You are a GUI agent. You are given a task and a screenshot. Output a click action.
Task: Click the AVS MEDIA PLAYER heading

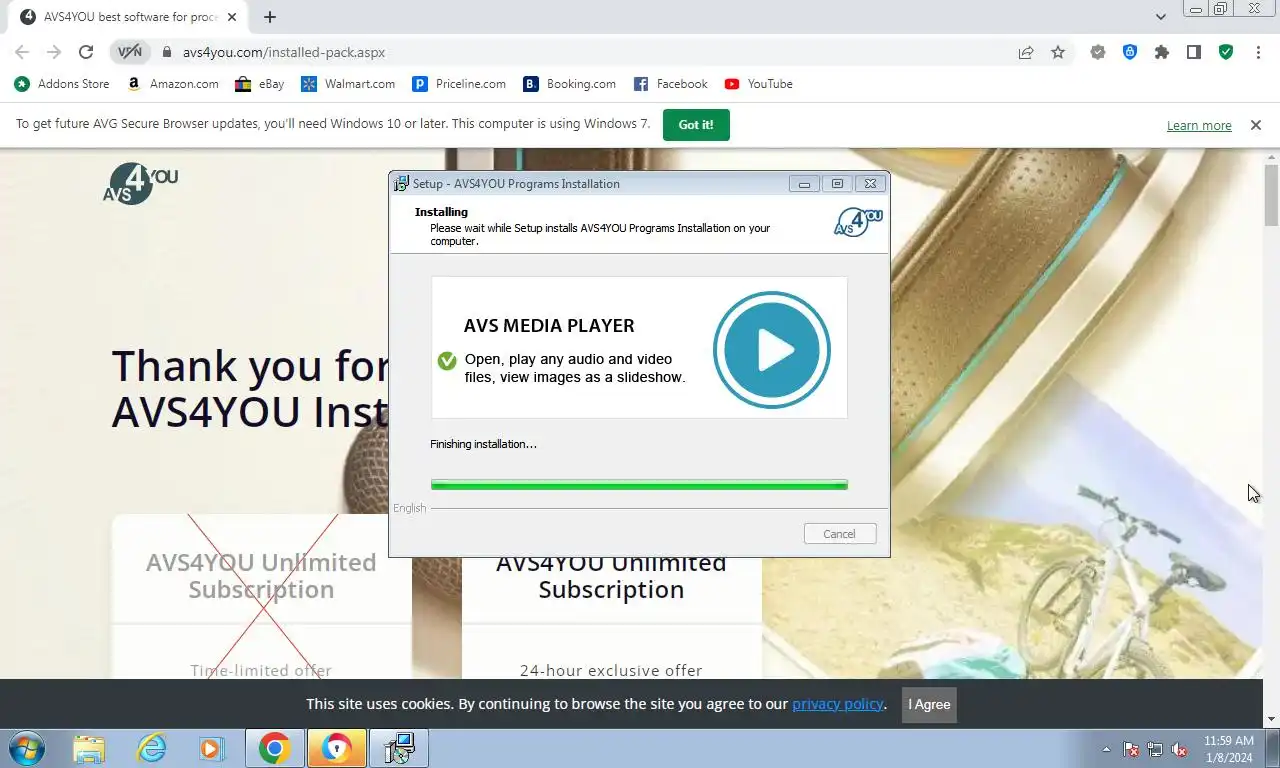click(x=549, y=326)
